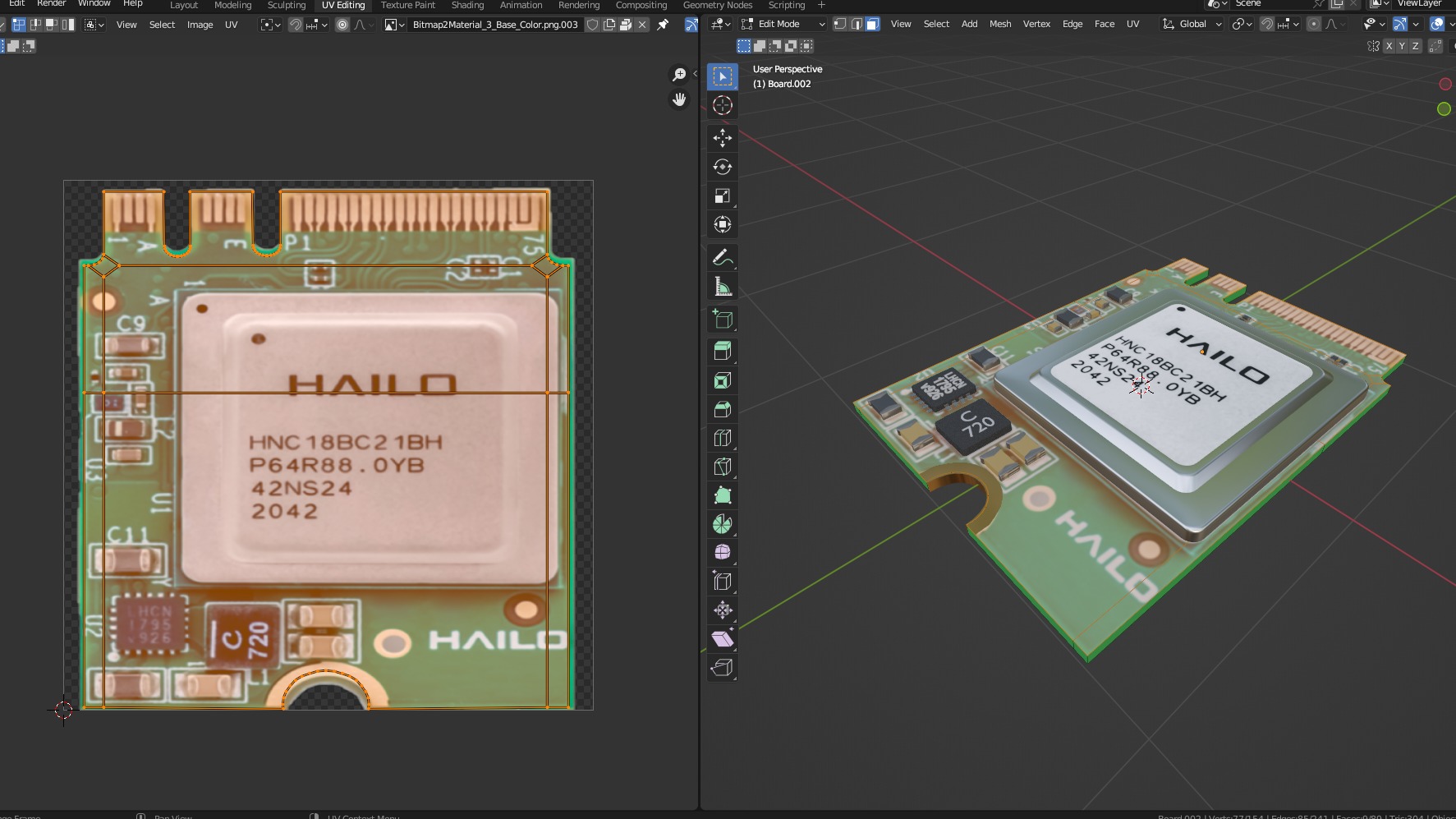1456x819 pixels.
Task: Select the Knife tool
Action: point(723,467)
